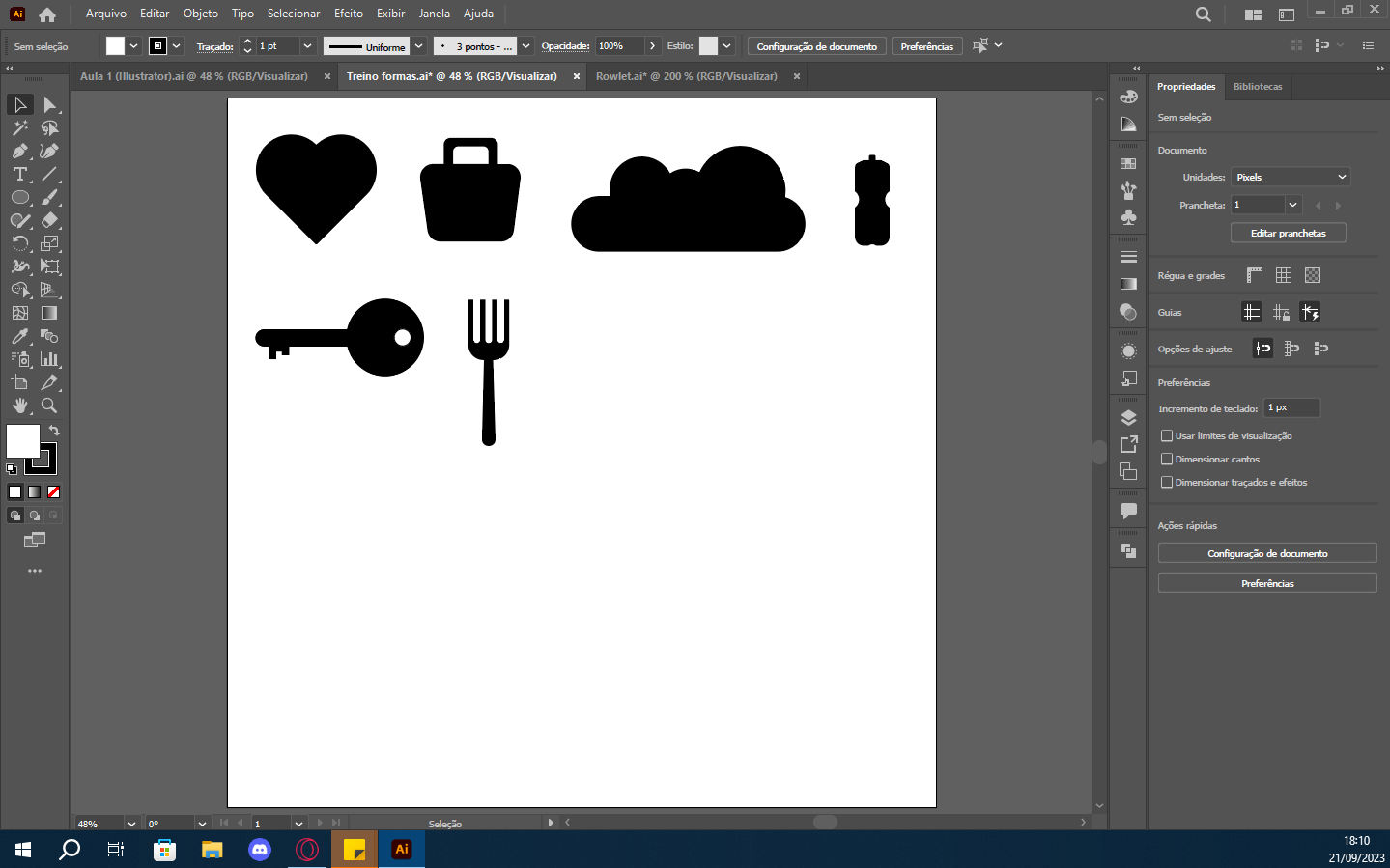Viewport: 1390px width, 868px height.
Task: Open the Uniforme stroke profile dropdown
Action: [x=418, y=46]
